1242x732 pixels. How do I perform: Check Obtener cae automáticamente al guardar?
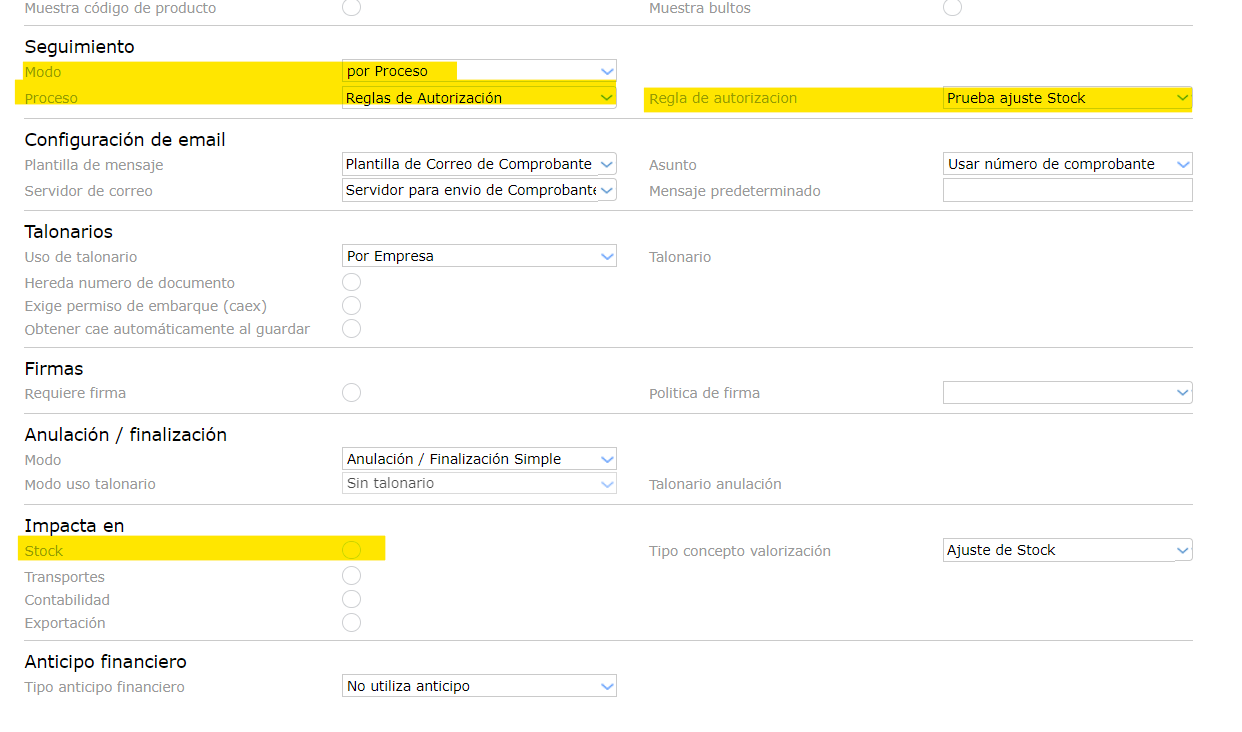[x=351, y=328]
